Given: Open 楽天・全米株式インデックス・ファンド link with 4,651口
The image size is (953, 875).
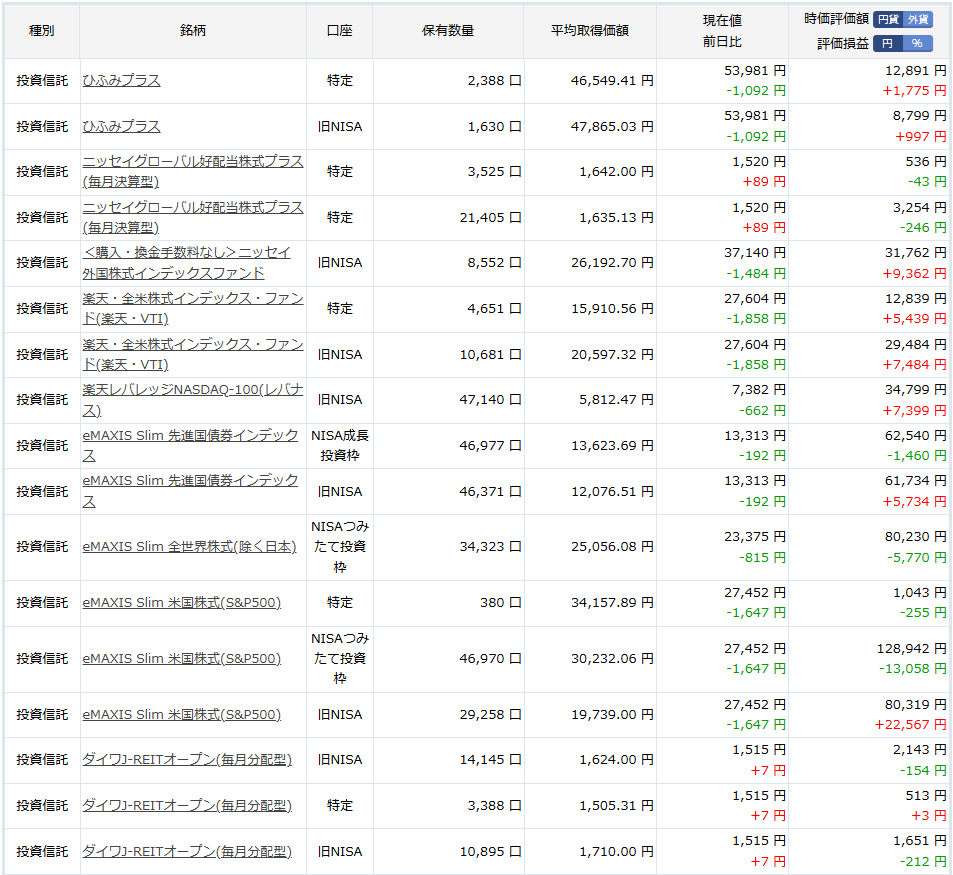Looking at the screenshot, I should (193, 309).
